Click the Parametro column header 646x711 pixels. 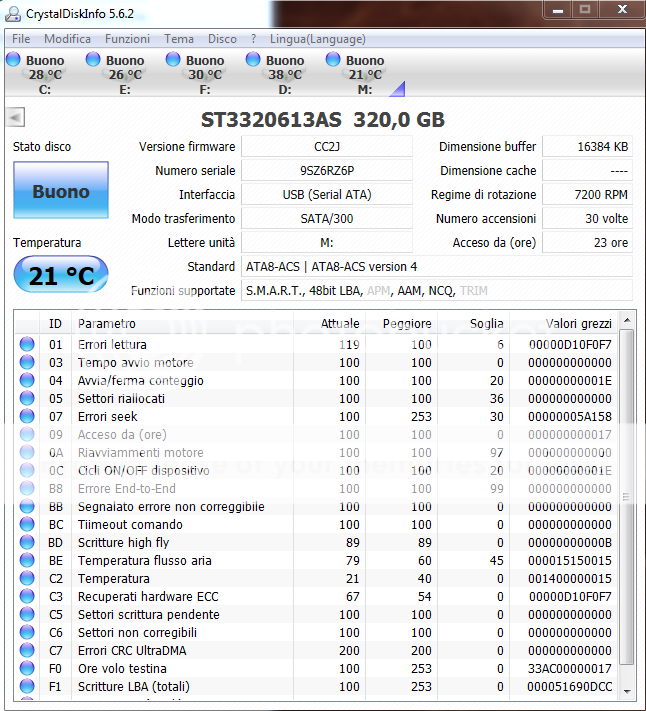pyautogui.click(x=106, y=324)
